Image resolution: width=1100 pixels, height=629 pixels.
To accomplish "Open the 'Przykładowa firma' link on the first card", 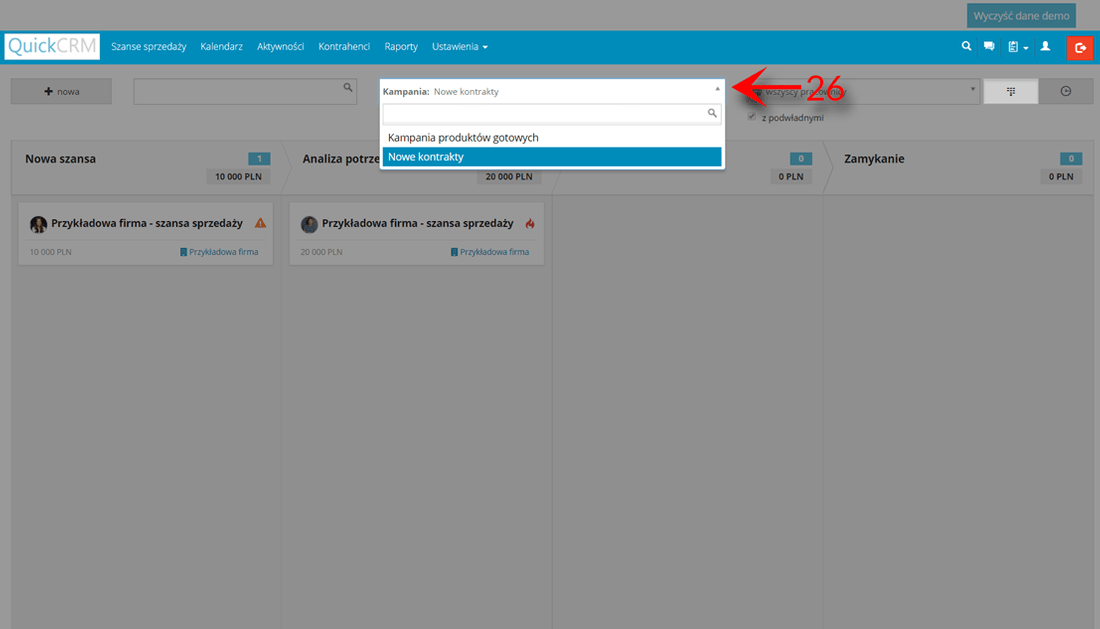I will [x=222, y=251].
